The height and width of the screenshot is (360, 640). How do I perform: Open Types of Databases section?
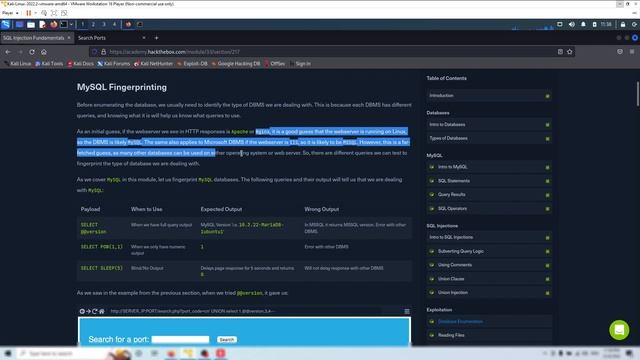(x=489, y=138)
